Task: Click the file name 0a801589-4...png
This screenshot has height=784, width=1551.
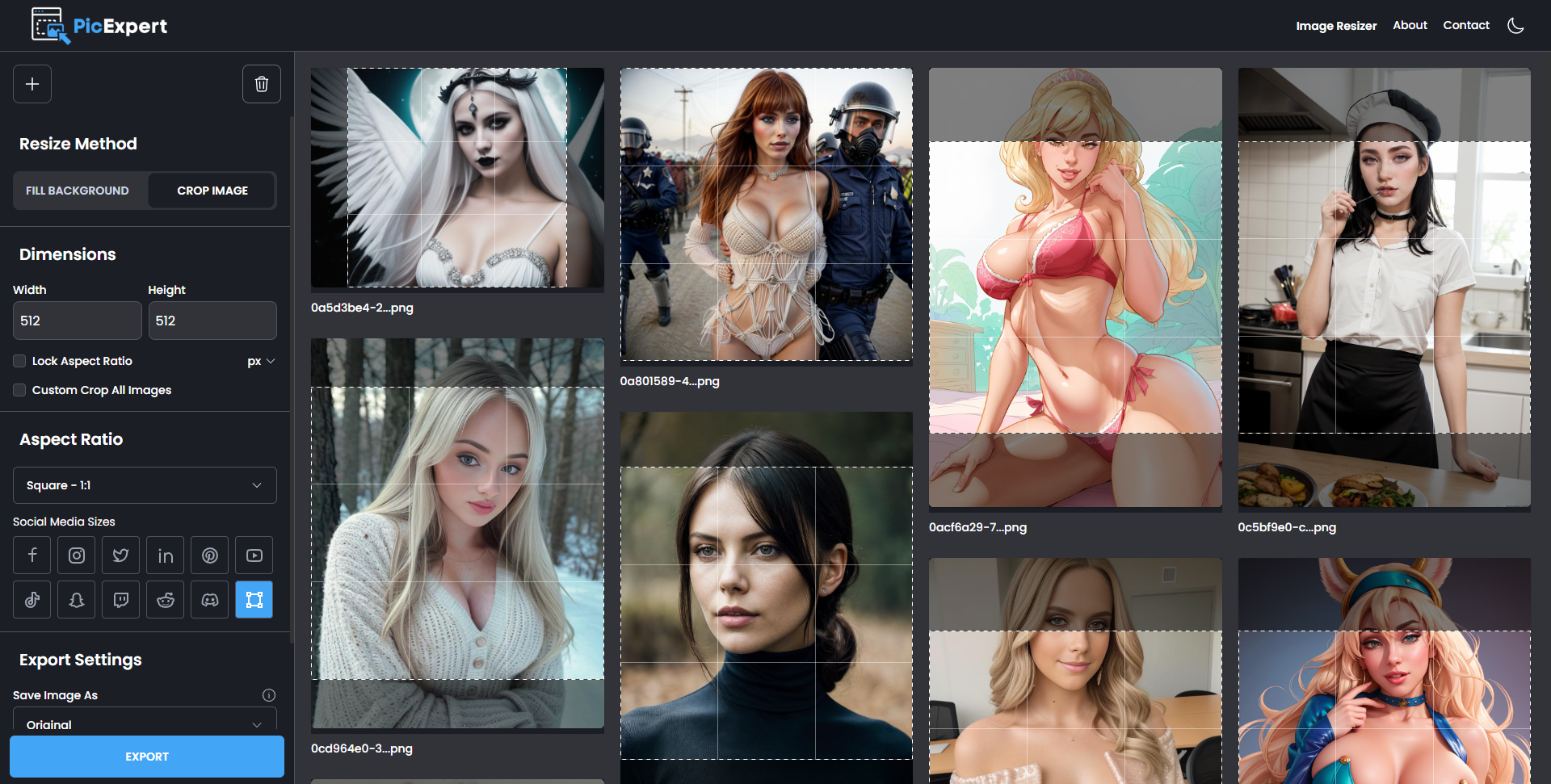Action: 670,381
